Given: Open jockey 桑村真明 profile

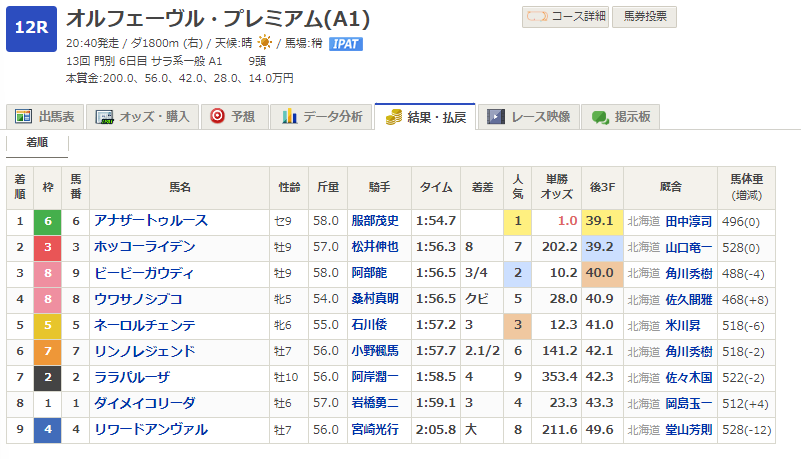Looking at the screenshot, I should pos(375,299).
